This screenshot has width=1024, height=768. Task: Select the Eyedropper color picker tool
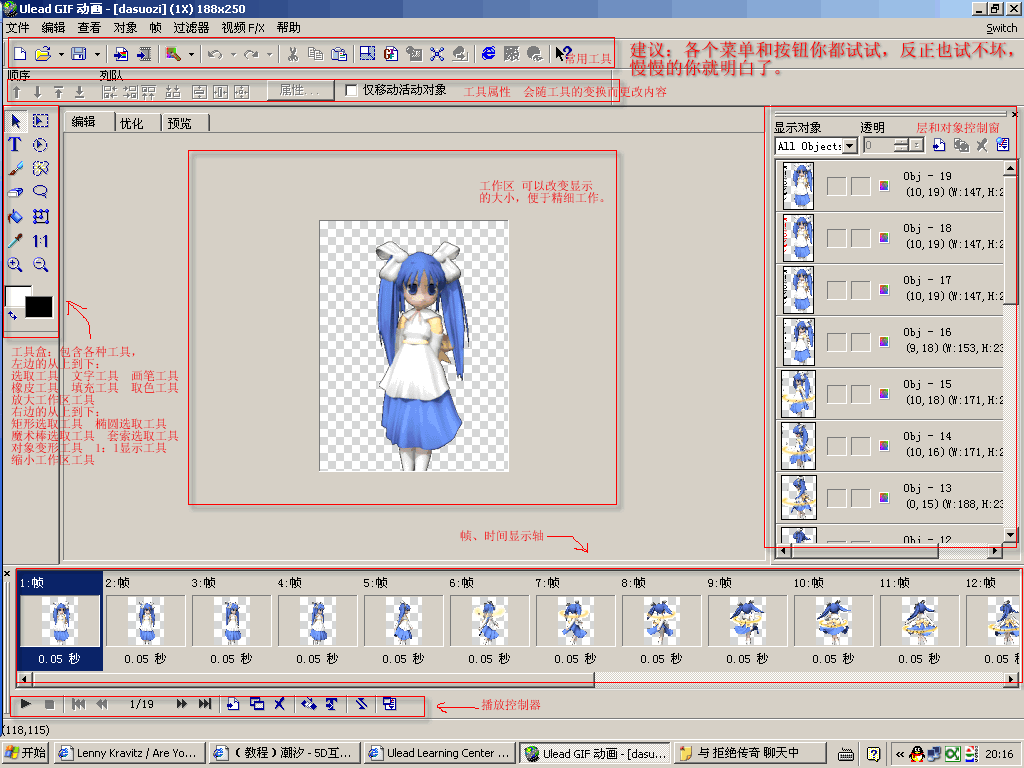(x=16, y=241)
